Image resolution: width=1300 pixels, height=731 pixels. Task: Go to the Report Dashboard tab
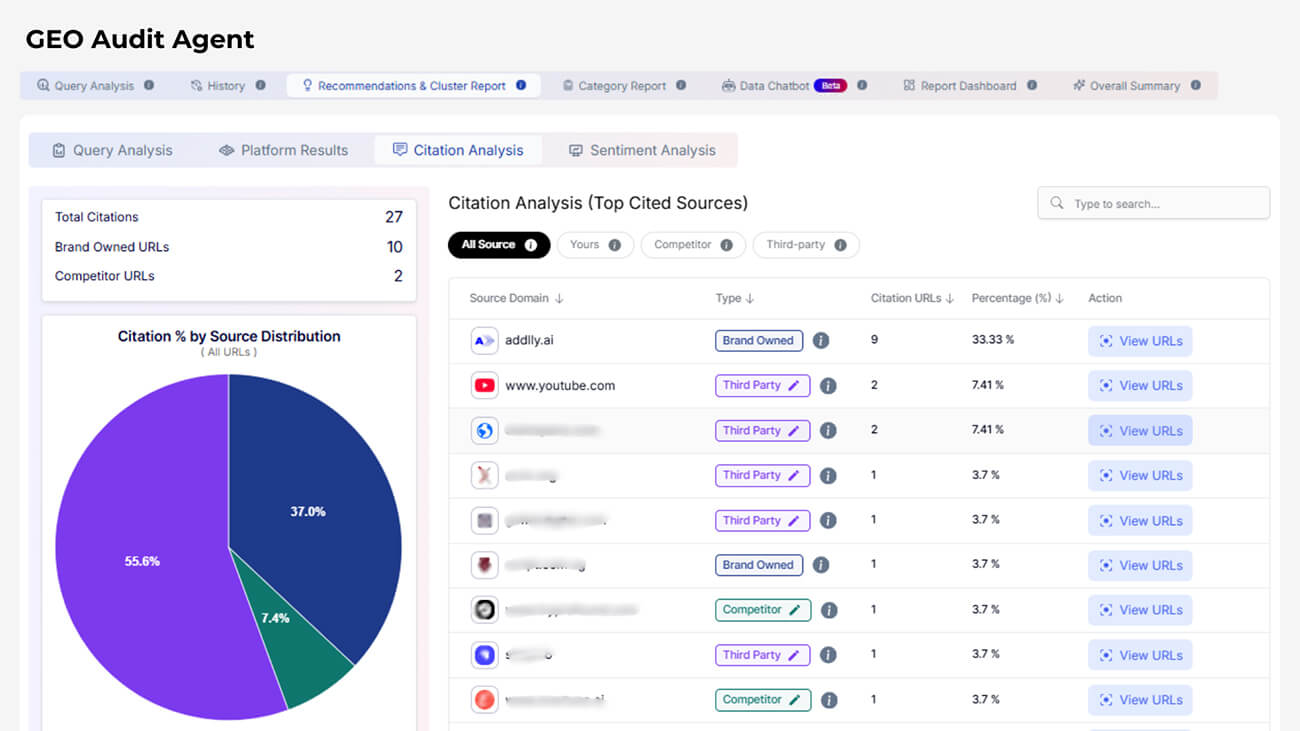[x=959, y=86]
